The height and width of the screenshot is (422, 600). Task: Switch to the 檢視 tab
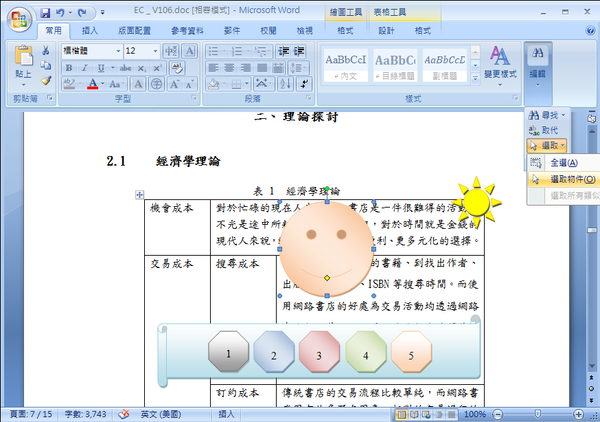[x=305, y=31]
